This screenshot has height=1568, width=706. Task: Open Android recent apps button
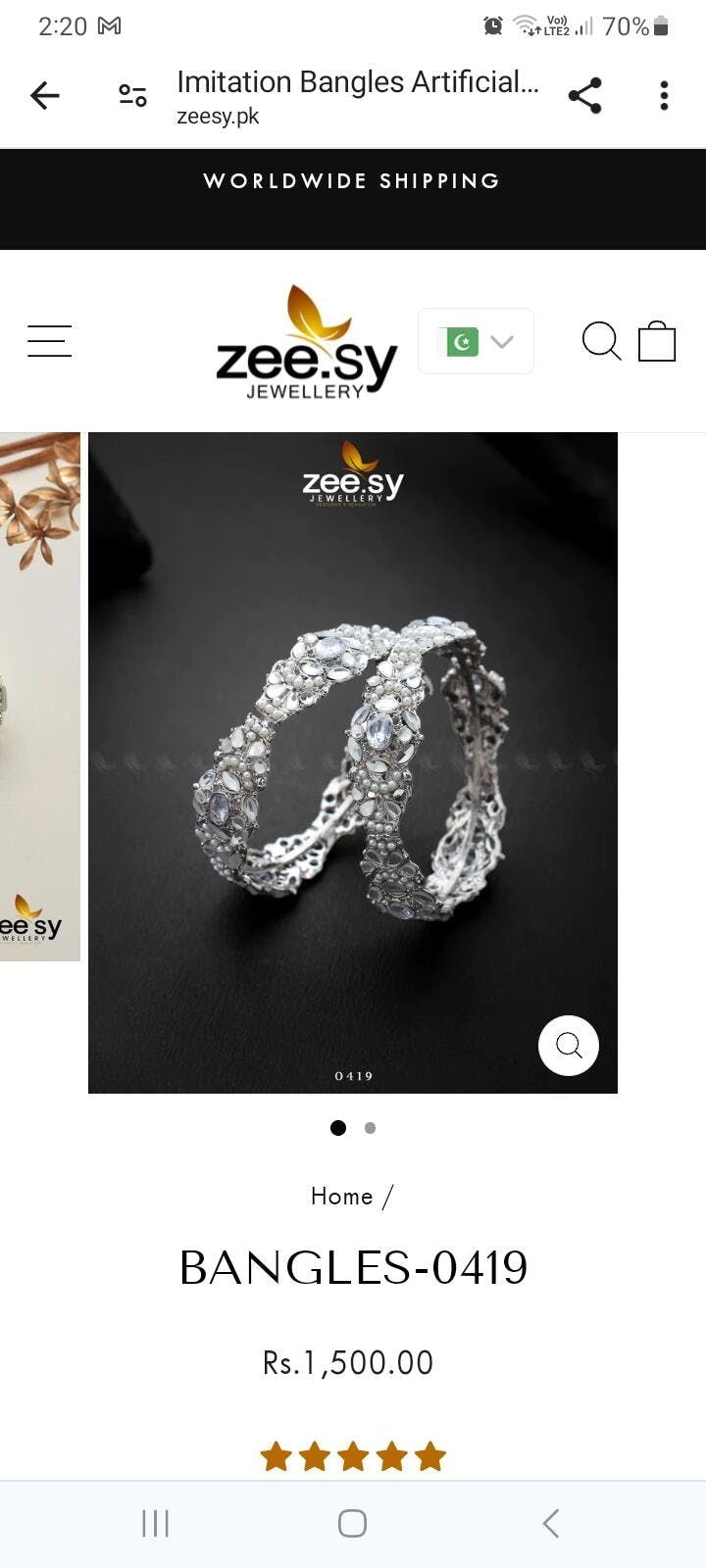point(155,1523)
